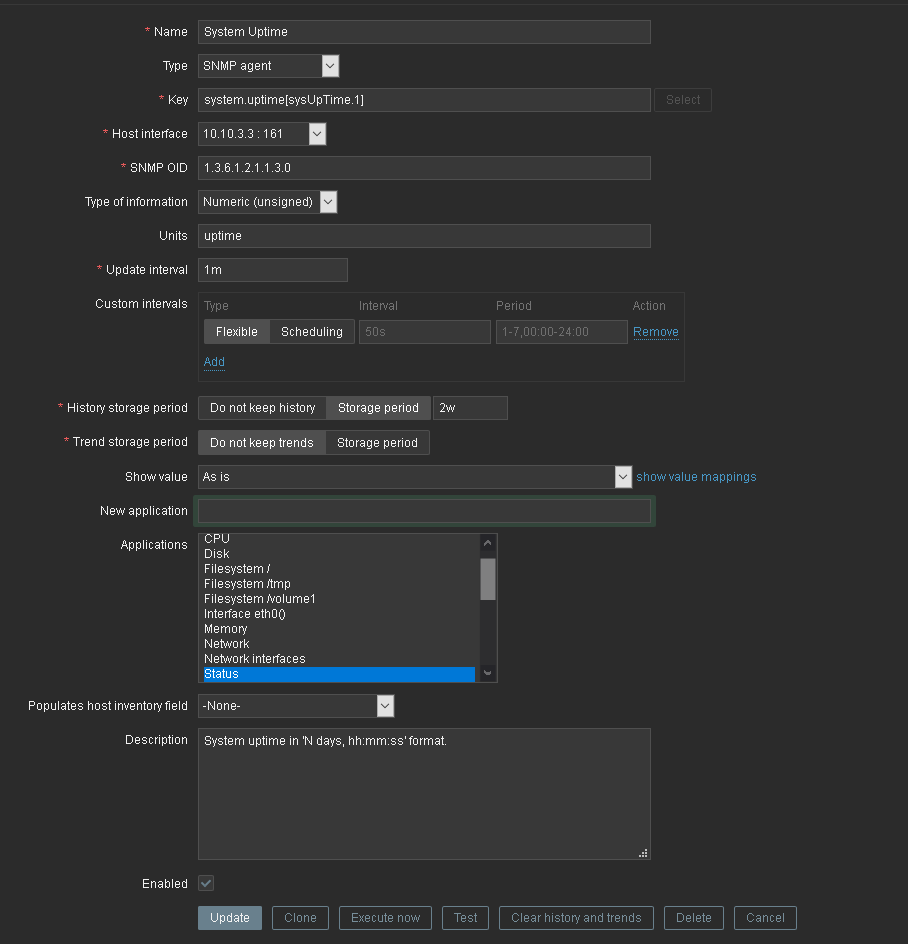Click the New application input field
Image resolution: width=908 pixels, height=944 pixels.
pos(424,511)
